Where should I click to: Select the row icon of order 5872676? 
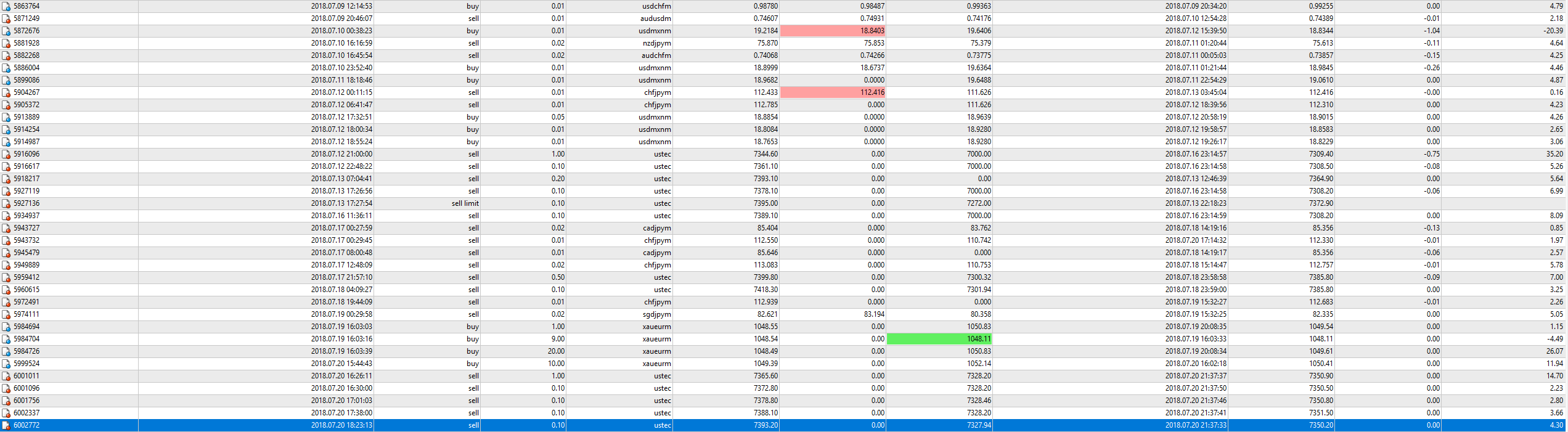tap(6, 31)
